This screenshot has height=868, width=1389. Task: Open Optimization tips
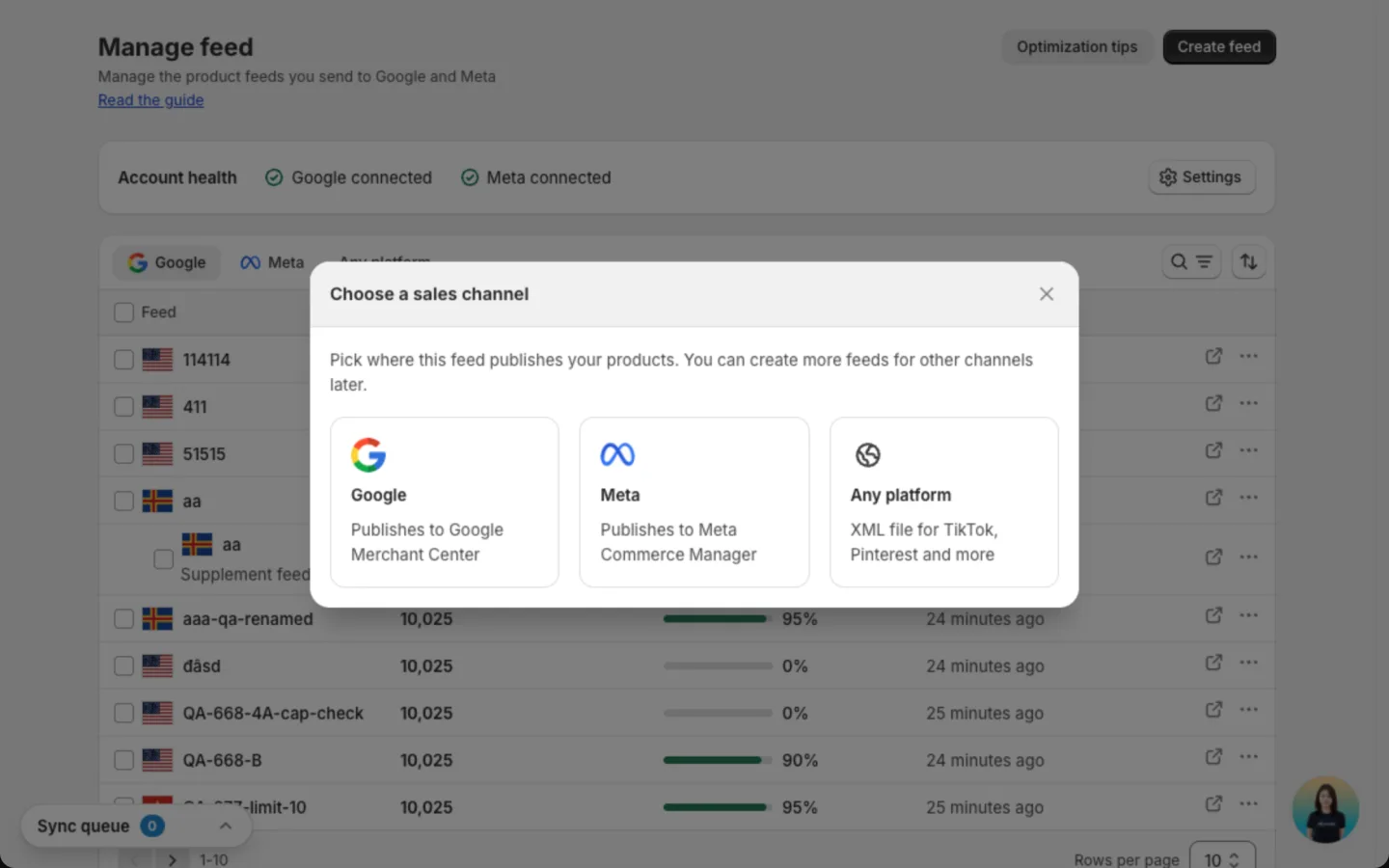point(1076,47)
